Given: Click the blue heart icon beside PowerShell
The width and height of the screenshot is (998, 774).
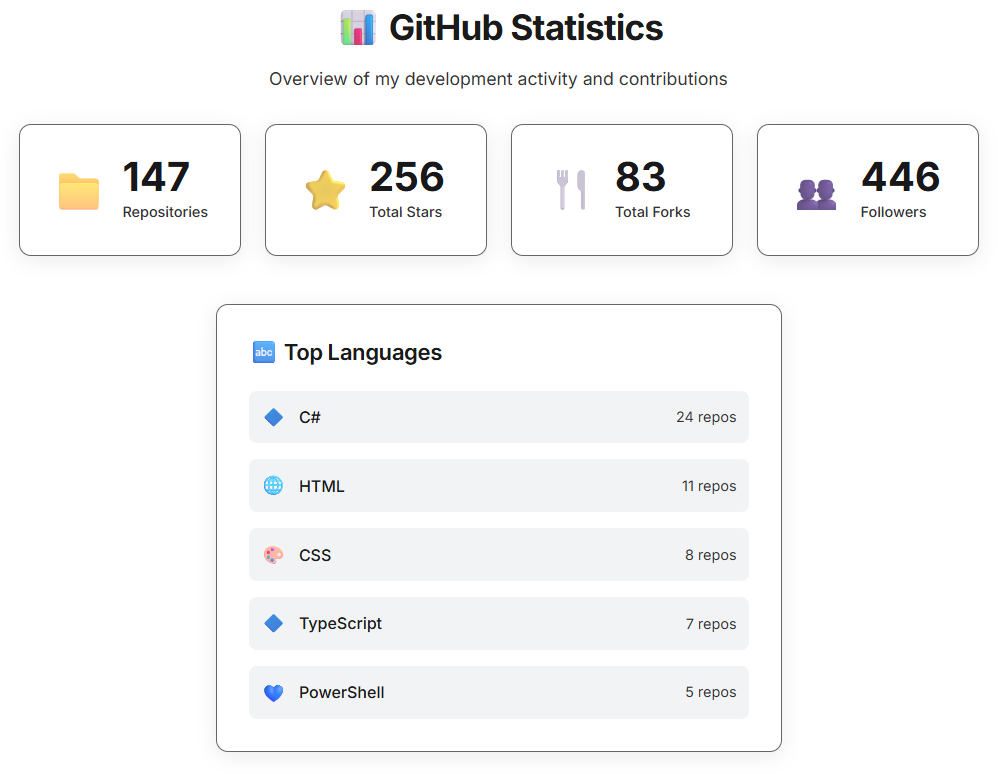Looking at the screenshot, I should coord(274,693).
